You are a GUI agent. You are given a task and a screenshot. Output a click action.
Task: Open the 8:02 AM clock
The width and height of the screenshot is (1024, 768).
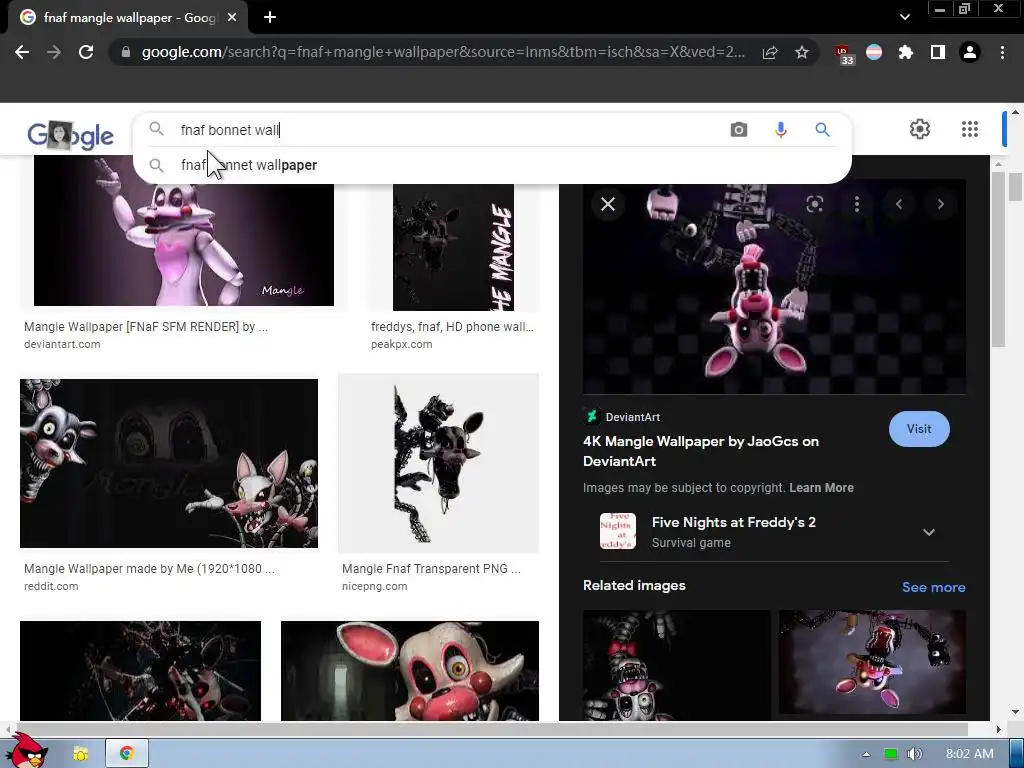point(970,754)
